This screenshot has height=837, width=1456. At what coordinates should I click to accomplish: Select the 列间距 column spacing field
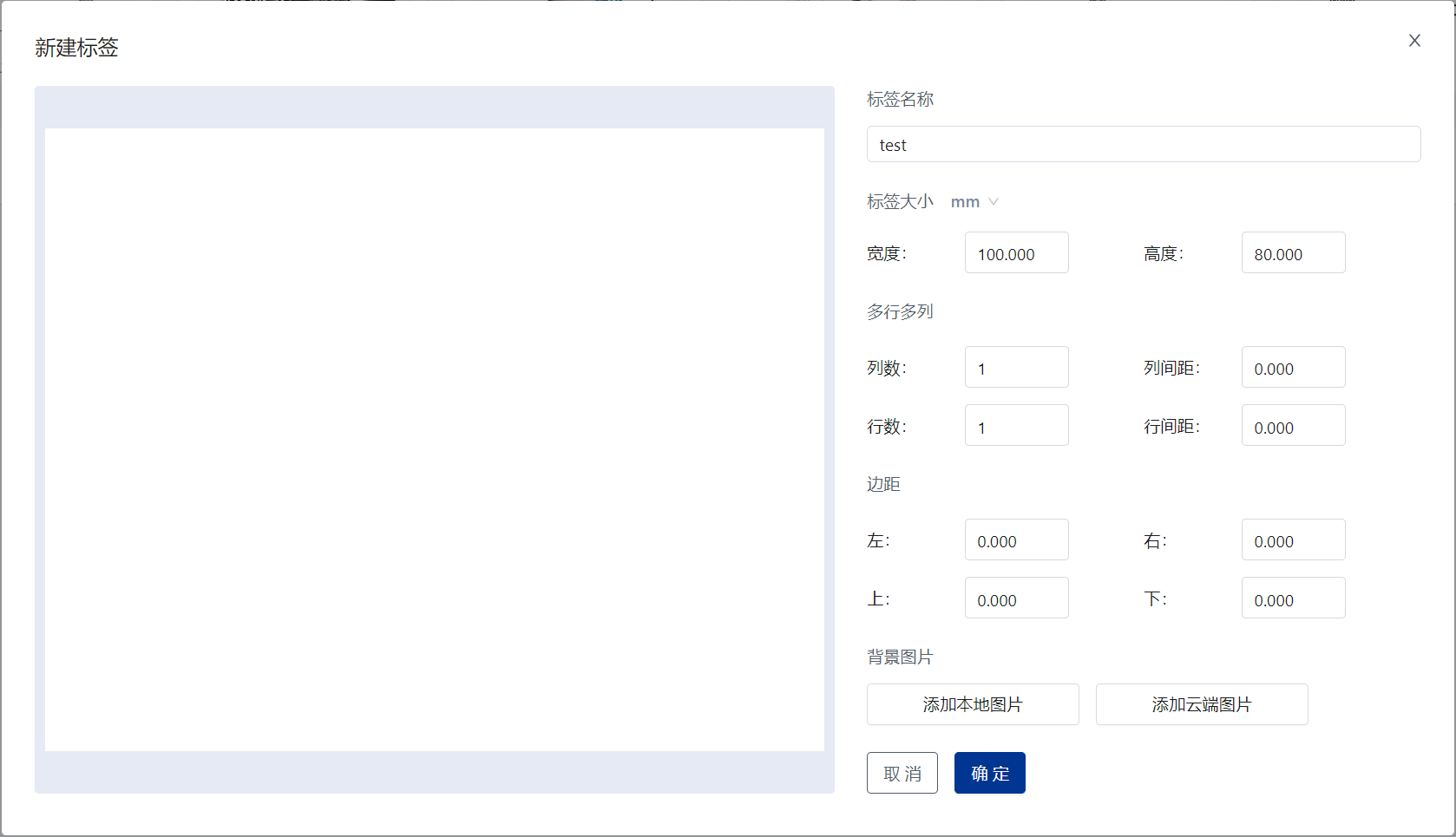1293,368
